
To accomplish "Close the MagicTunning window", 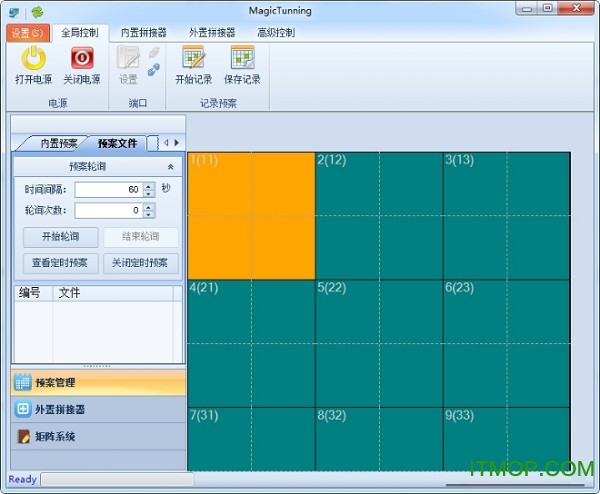I will point(577,8).
